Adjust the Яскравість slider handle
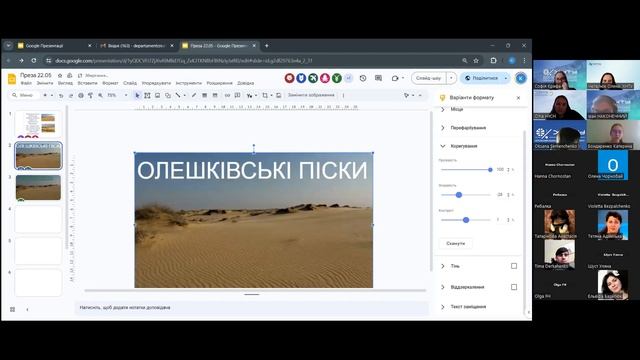The width and height of the screenshot is (640, 360). pos(459,195)
